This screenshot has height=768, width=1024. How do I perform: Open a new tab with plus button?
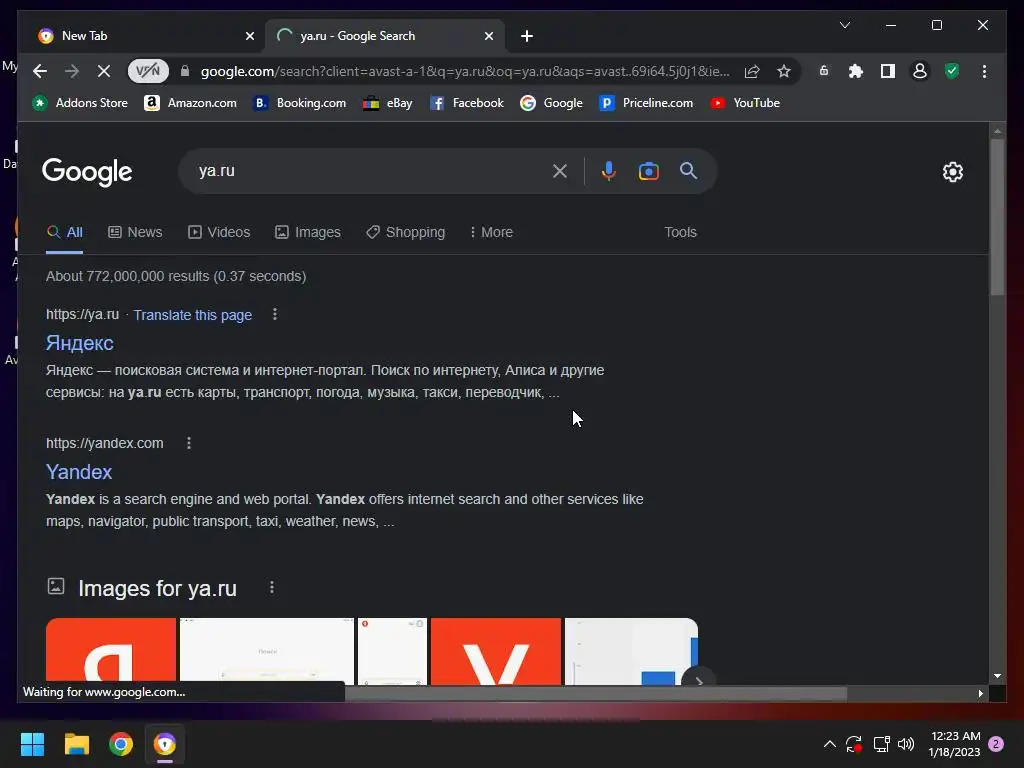pyautogui.click(x=527, y=36)
